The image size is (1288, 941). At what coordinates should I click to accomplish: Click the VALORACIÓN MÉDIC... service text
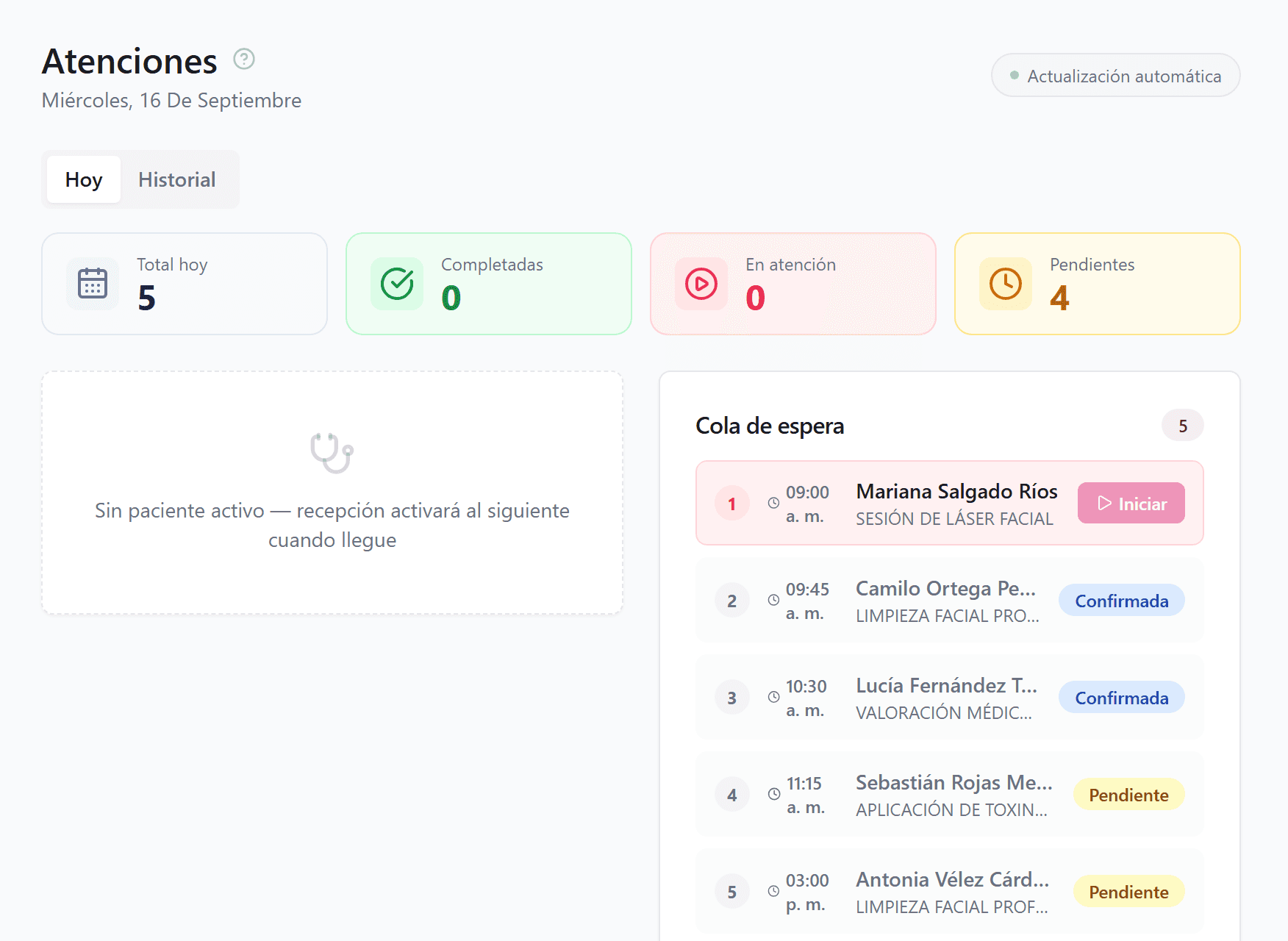[945, 713]
